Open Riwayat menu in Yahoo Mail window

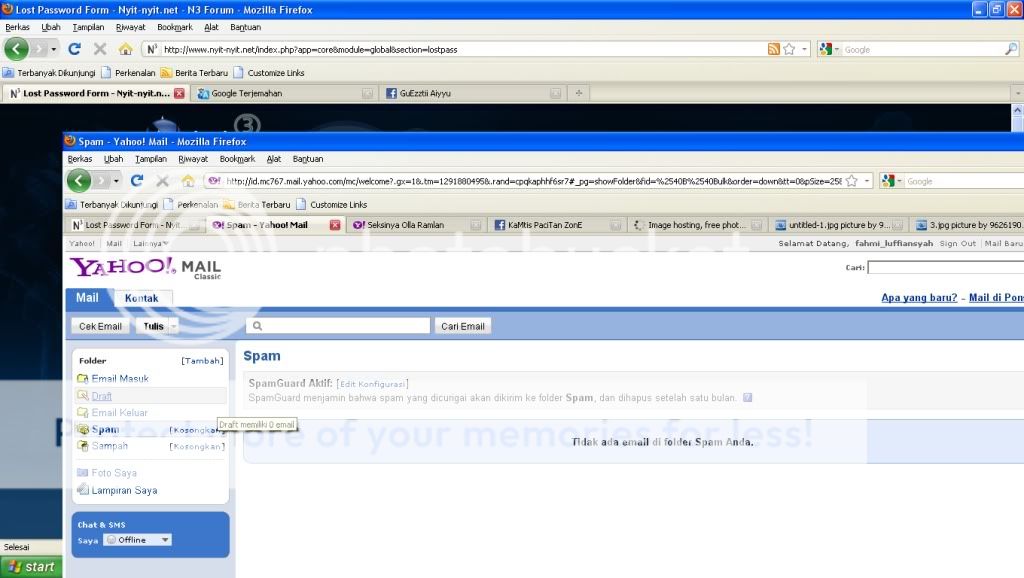click(193, 159)
